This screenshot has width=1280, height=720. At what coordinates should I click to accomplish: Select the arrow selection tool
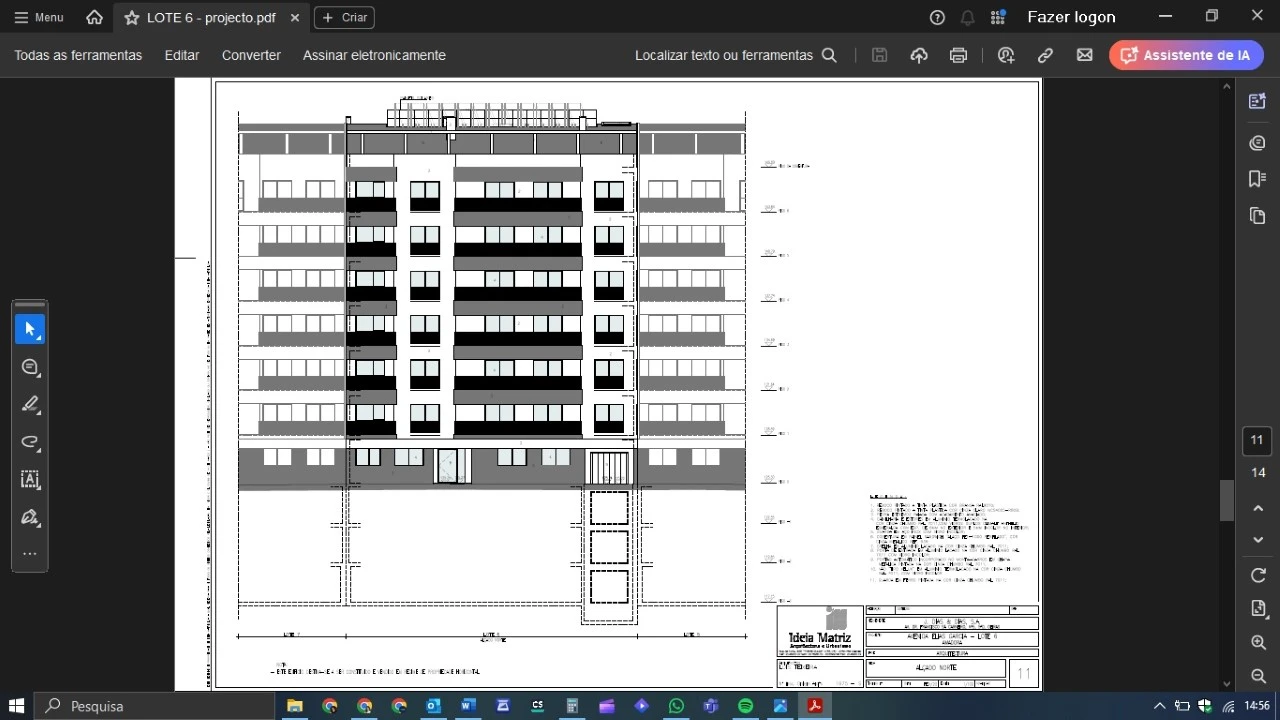point(30,329)
